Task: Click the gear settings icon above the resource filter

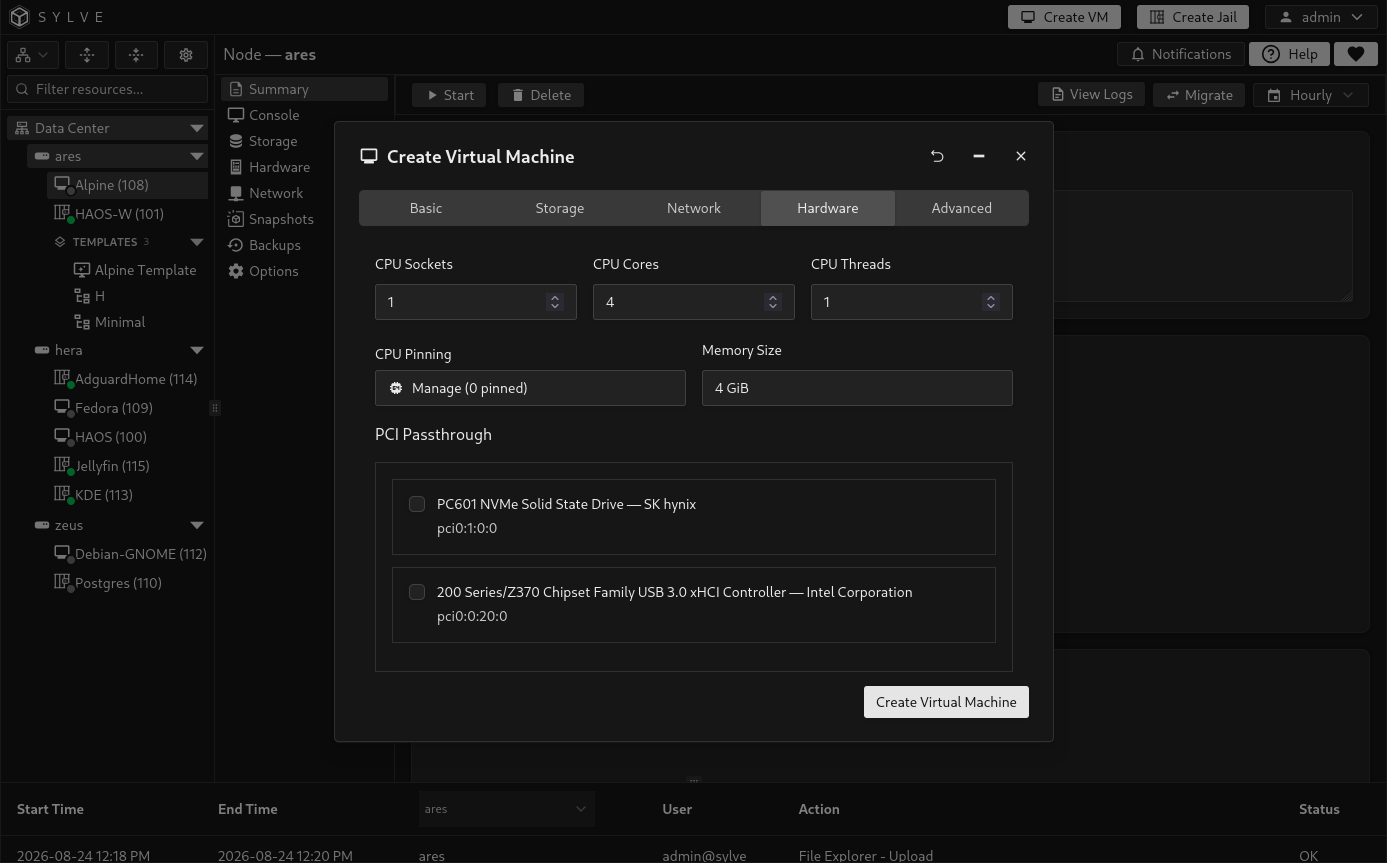Action: tap(186, 55)
